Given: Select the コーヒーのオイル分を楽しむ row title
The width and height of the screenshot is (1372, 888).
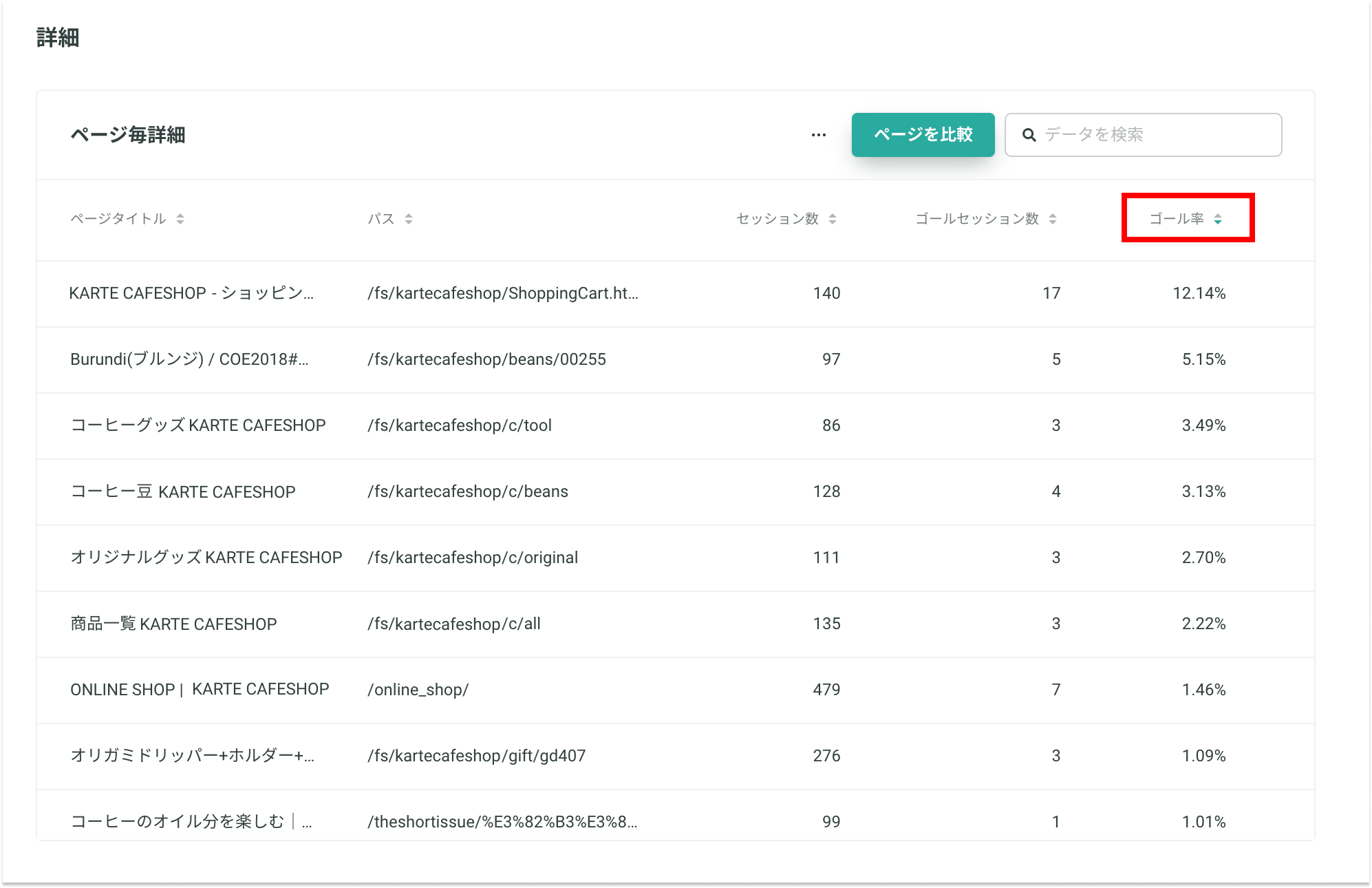Looking at the screenshot, I should point(191,822).
